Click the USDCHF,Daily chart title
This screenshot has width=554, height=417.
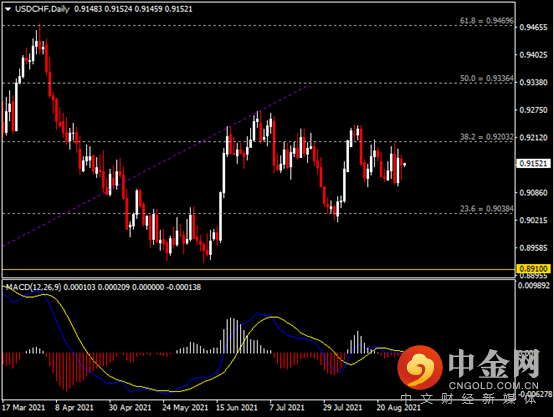pyautogui.click(x=42, y=9)
